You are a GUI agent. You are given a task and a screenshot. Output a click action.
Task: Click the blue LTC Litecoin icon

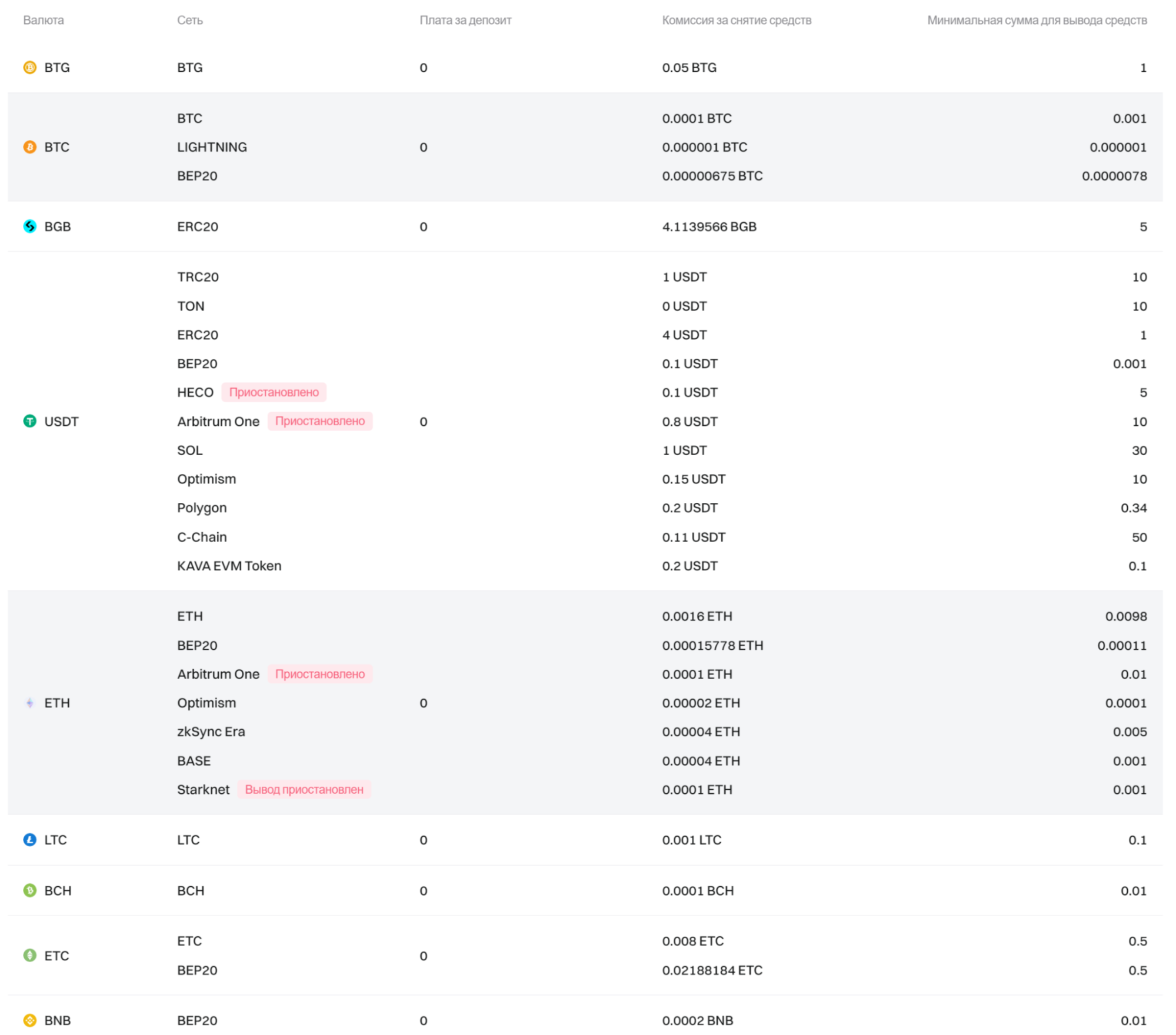coord(29,840)
